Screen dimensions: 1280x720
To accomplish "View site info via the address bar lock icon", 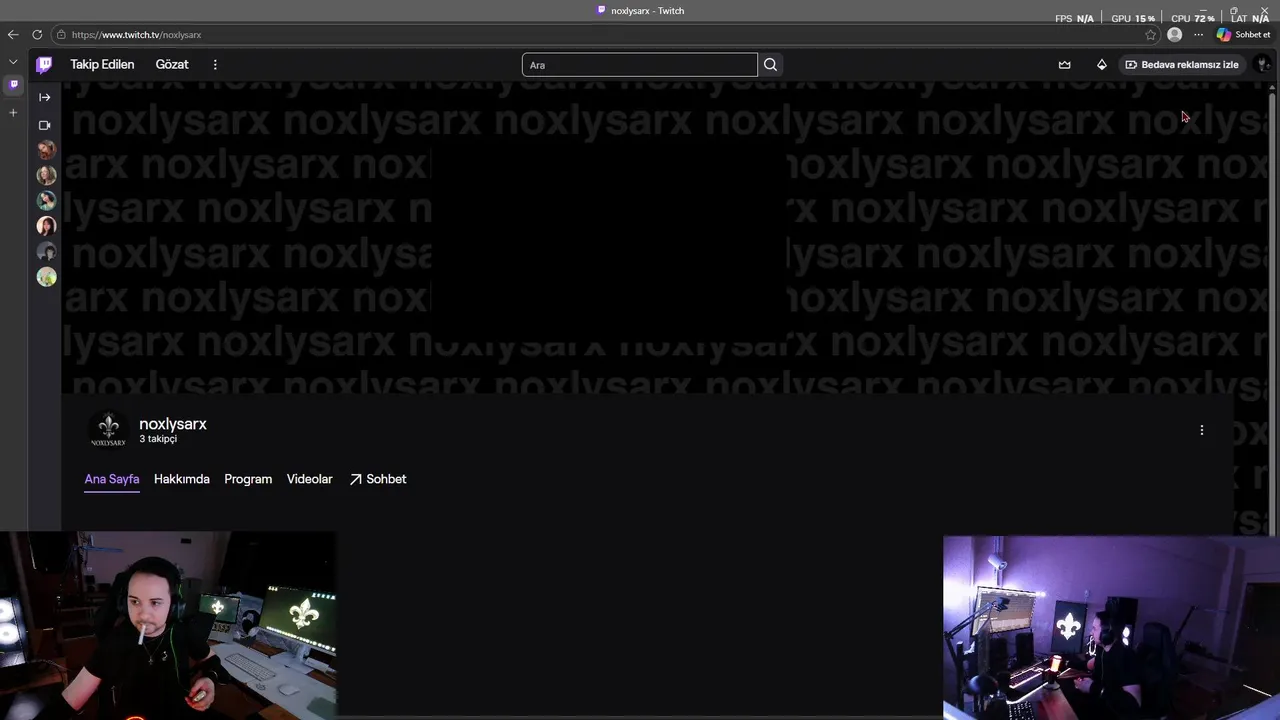I will click(x=61, y=34).
